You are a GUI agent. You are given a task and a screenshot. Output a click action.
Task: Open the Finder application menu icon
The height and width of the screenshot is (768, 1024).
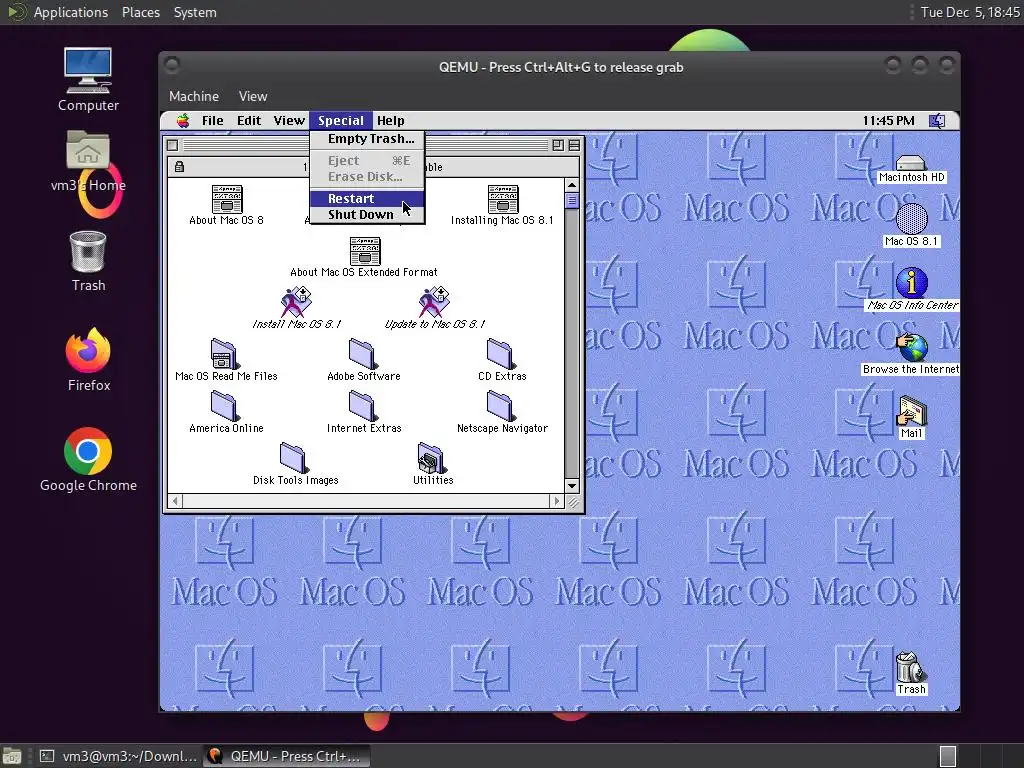(x=937, y=121)
